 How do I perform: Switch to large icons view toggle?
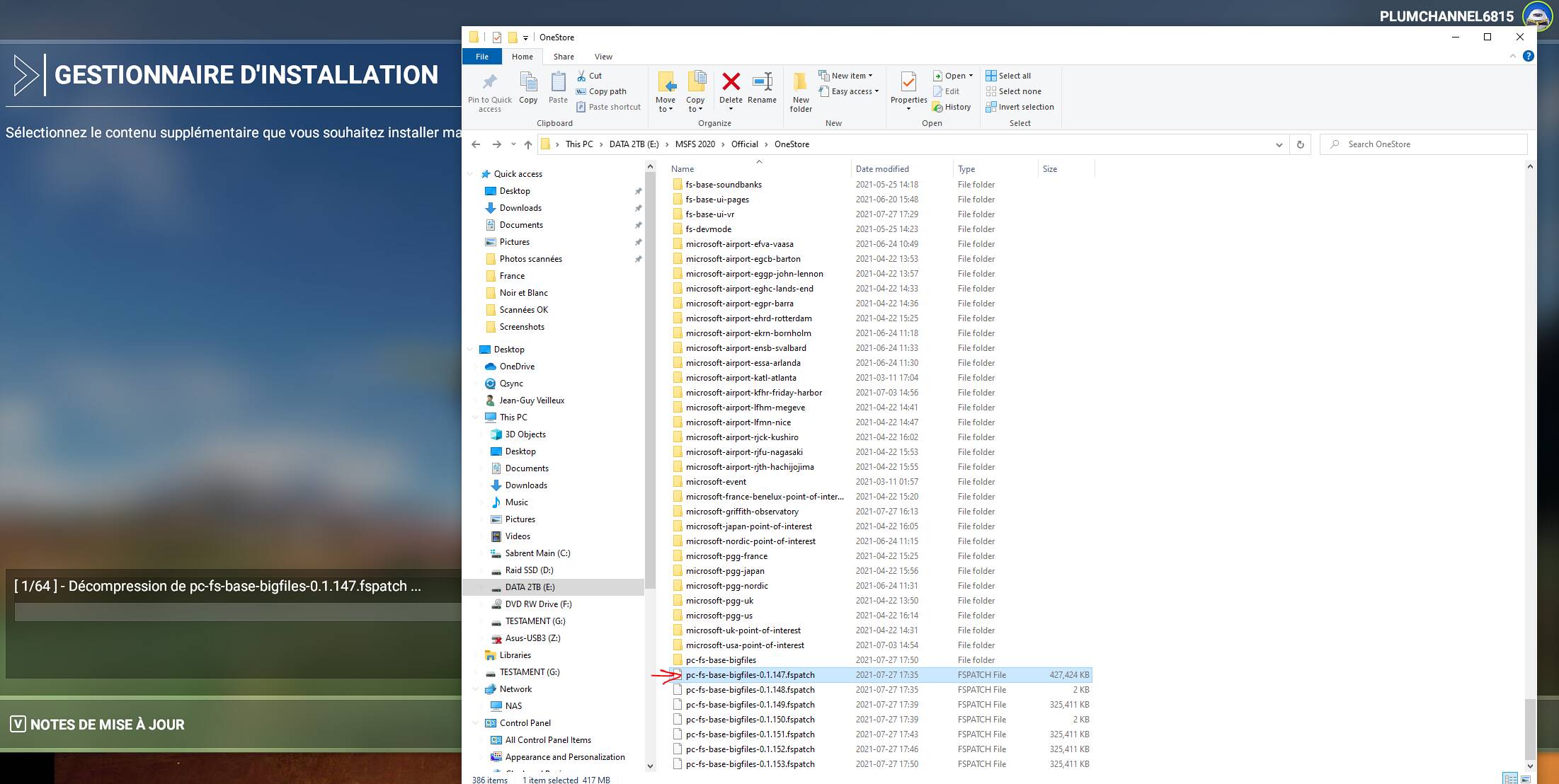[x=1526, y=779]
